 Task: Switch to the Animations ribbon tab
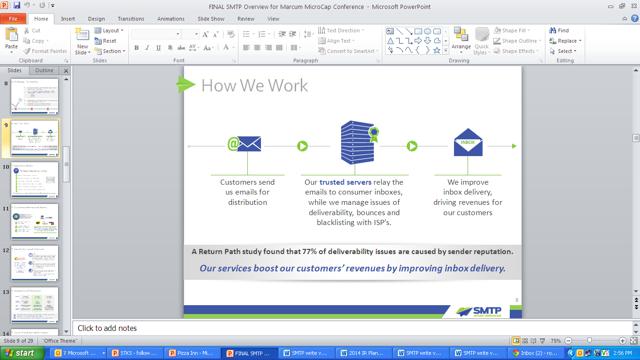pyautogui.click(x=171, y=19)
